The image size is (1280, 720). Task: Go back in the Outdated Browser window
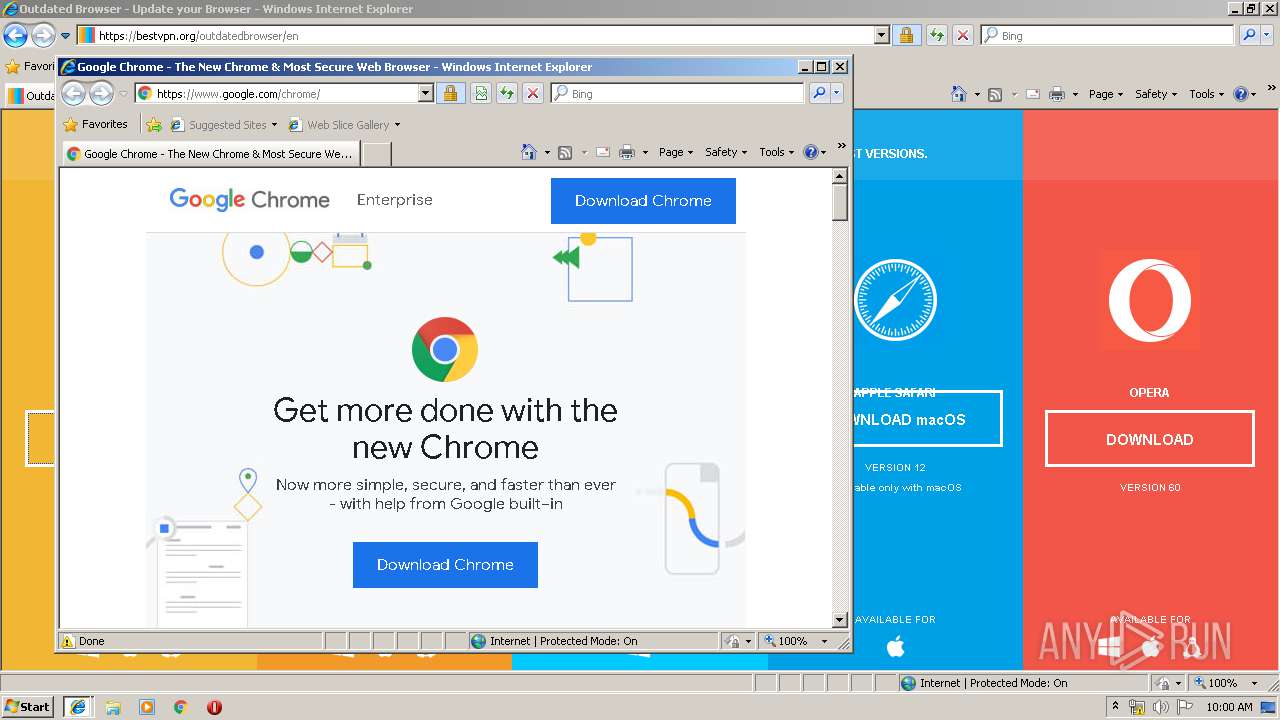[15, 36]
